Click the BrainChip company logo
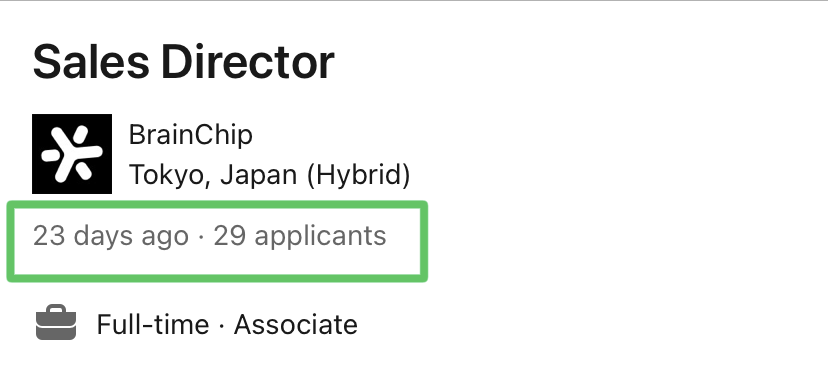Viewport: 828px width, 366px height. coord(72,154)
